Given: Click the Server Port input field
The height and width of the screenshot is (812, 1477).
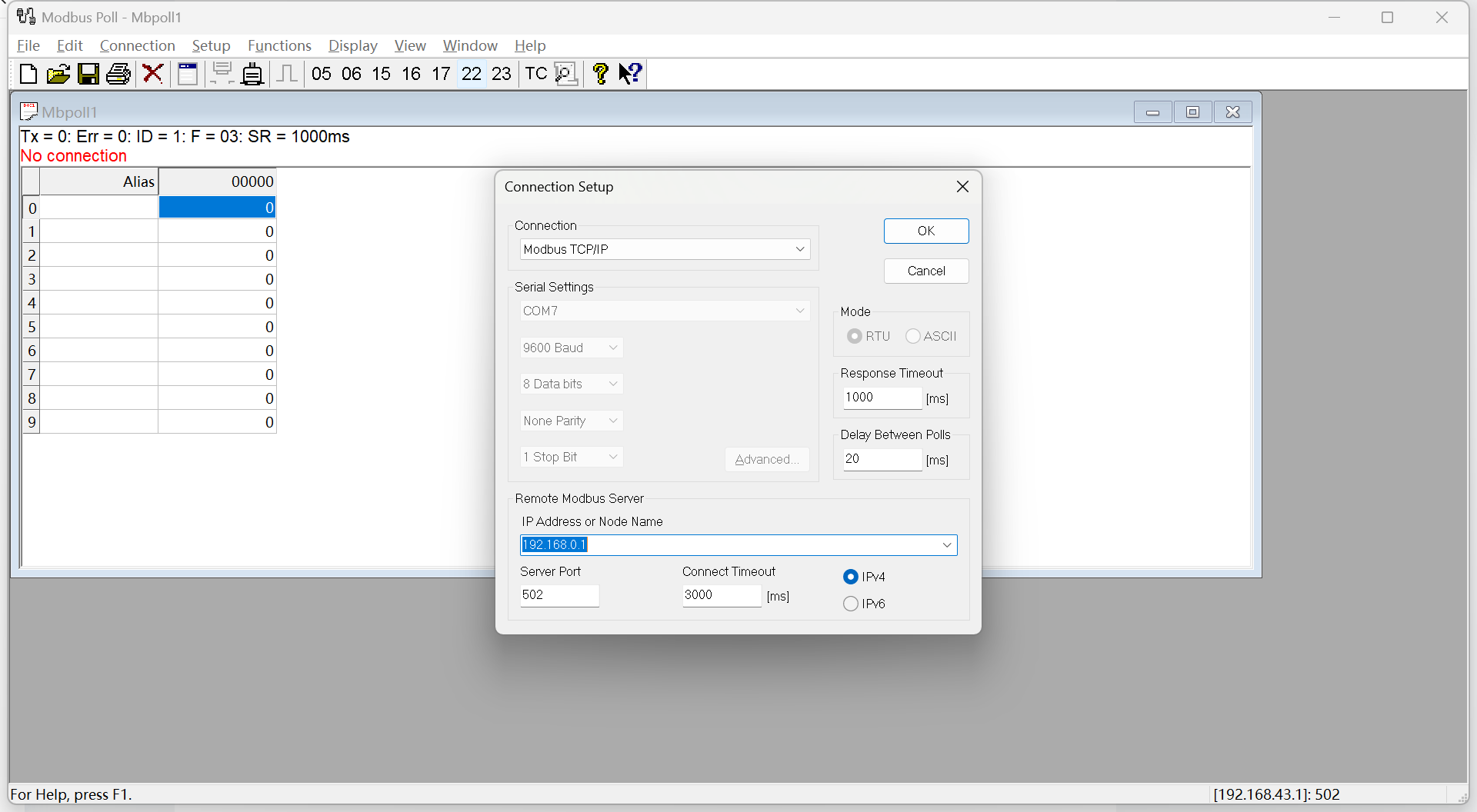Looking at the screenshot, I should tap(559, 595).
